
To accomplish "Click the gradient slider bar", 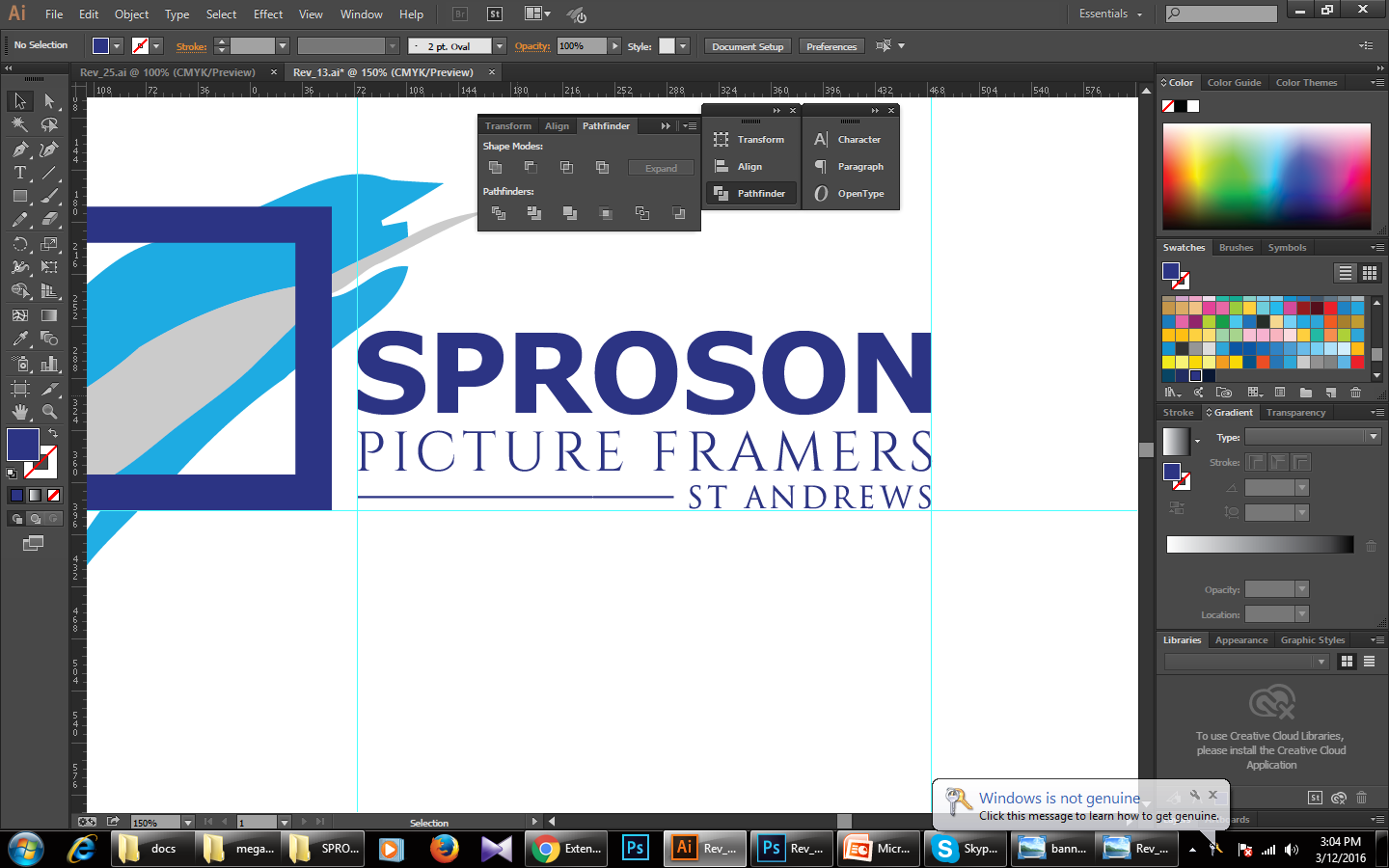I will [x=1259, y=545].
